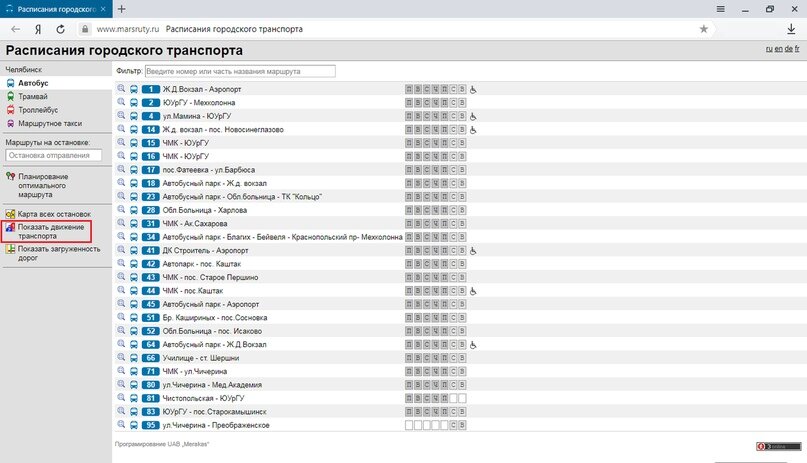This screenshot has width=807, height=463.
Task: Open route ЧМК - Ак.Сахарова
Action: tap(195, 224)
